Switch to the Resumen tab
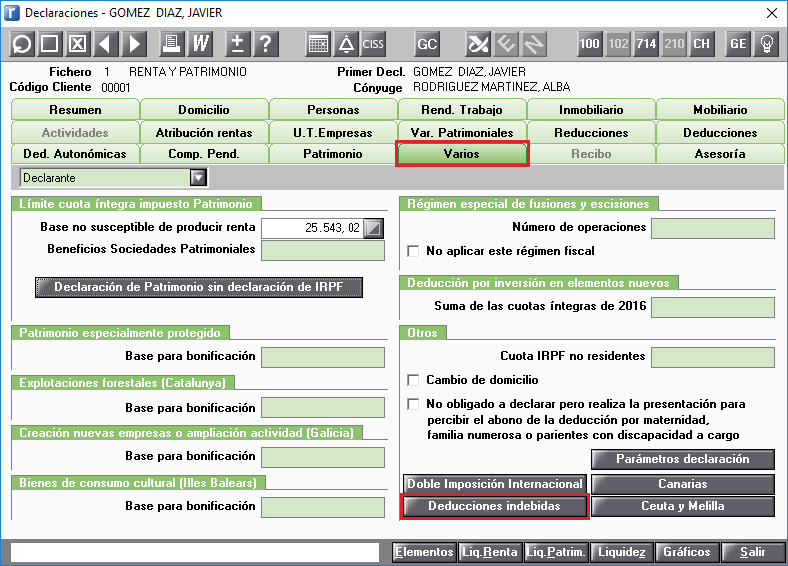Image resolution: width=788 pixels, height=566 pixels. point(75,110)
